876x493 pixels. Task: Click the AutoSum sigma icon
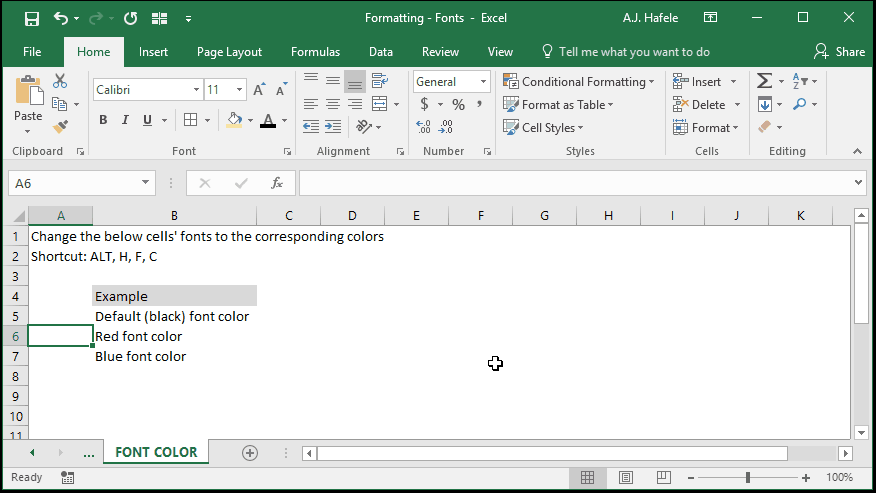click(764, 81)
